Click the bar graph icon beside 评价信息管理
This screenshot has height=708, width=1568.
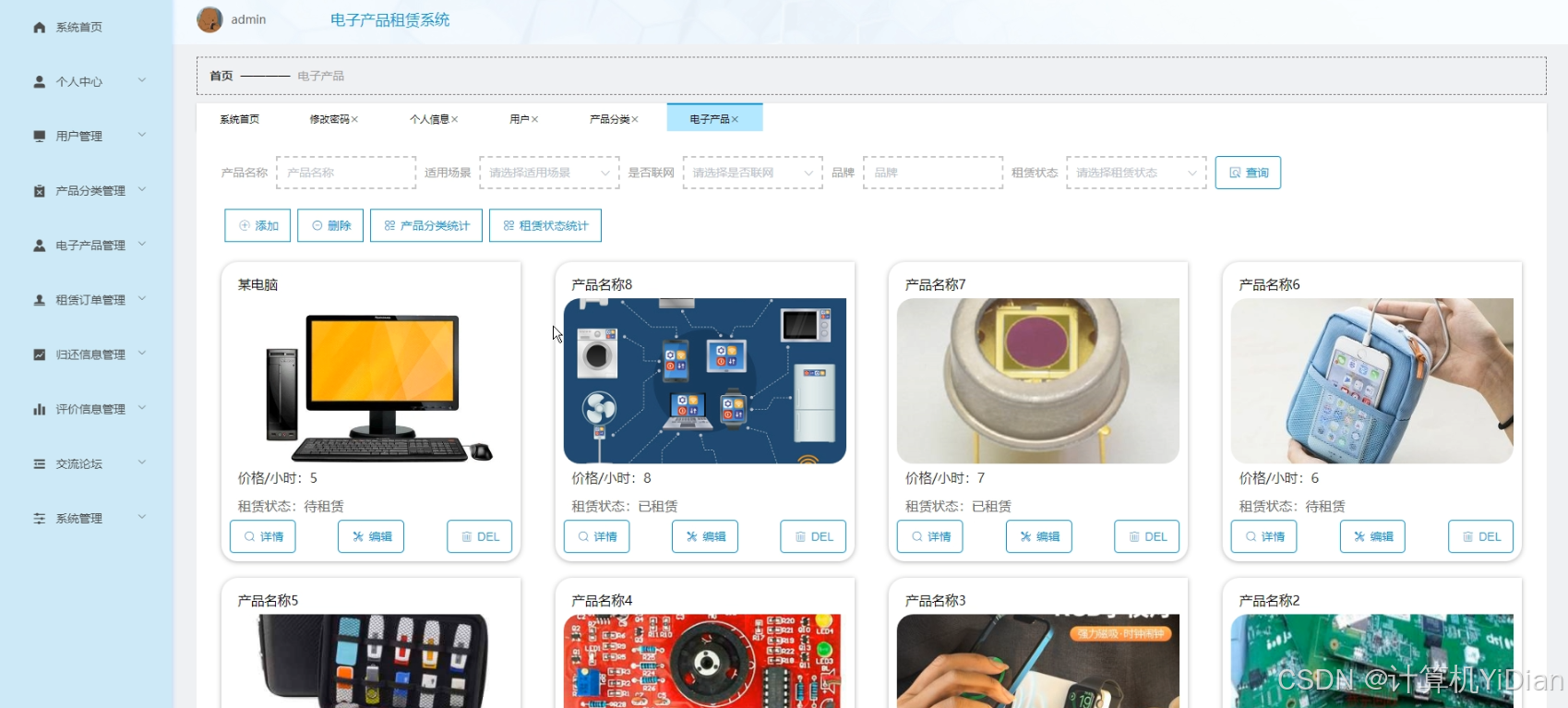tap(39, 409)
